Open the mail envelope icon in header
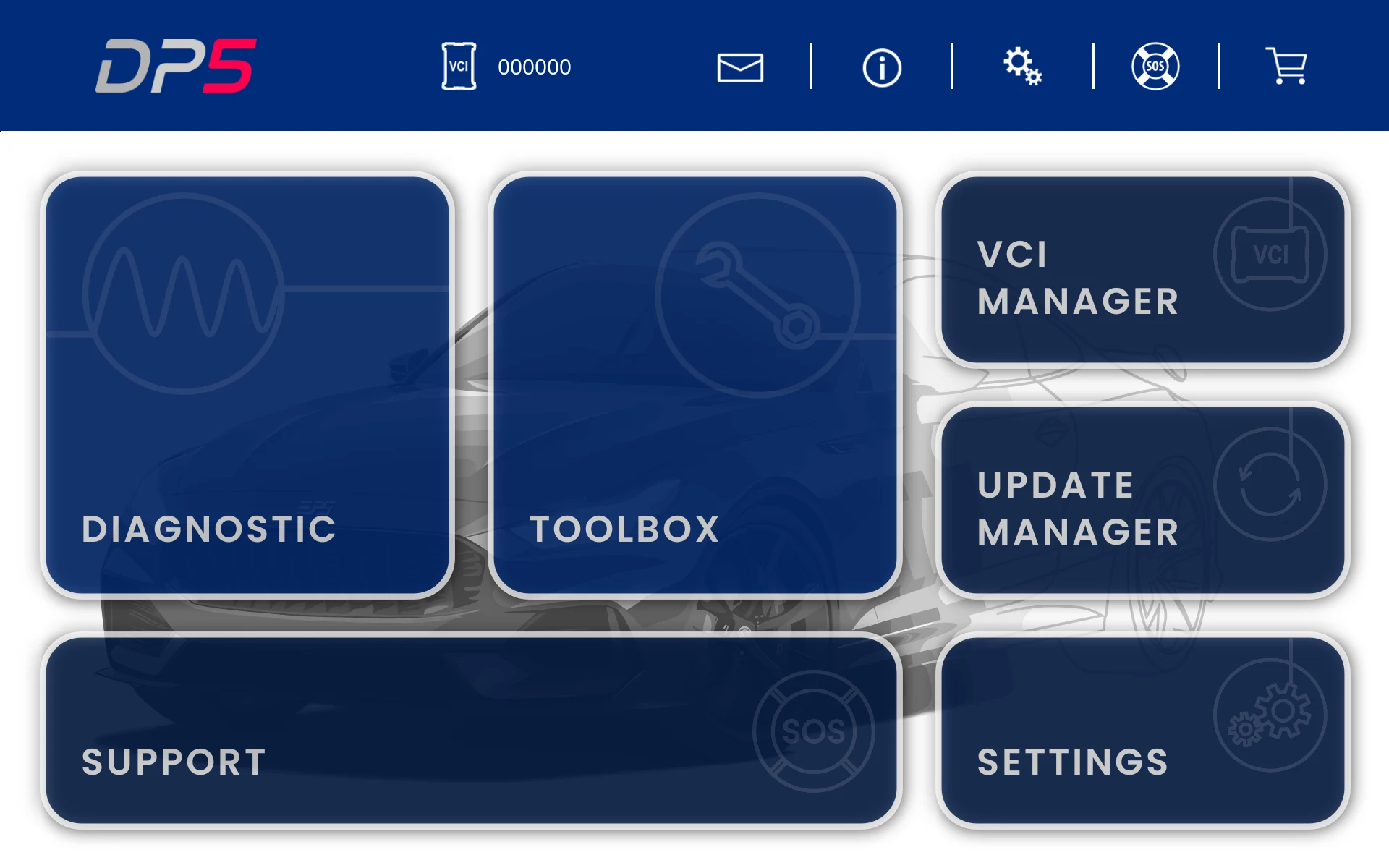 click(739, 67)
